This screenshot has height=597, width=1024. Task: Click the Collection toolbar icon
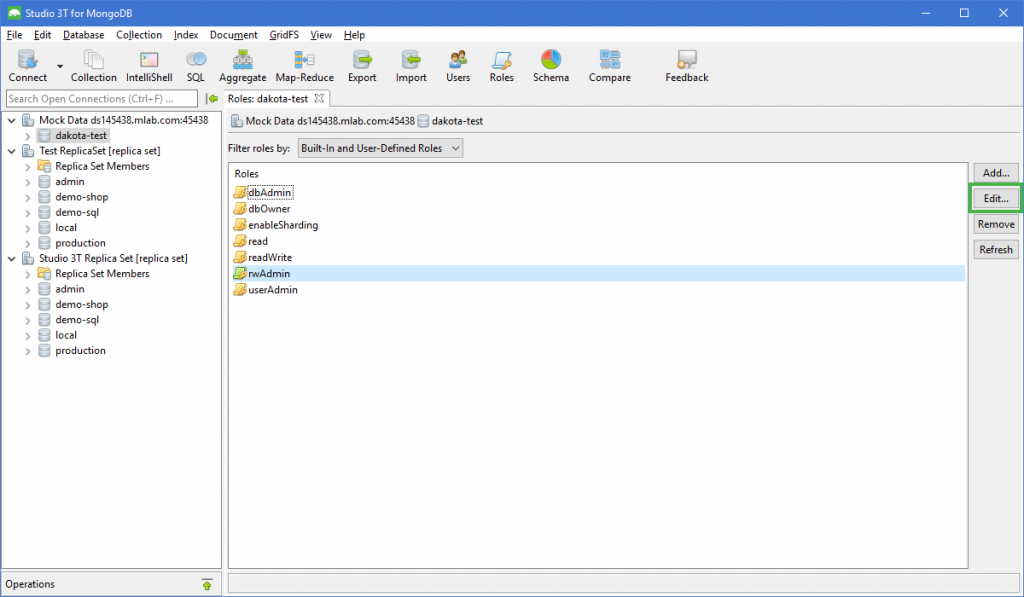93,66
